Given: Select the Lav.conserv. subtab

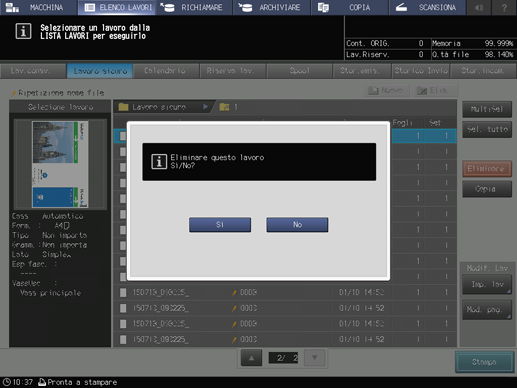Looking at the screenshot, I should [x=33, y=71].
